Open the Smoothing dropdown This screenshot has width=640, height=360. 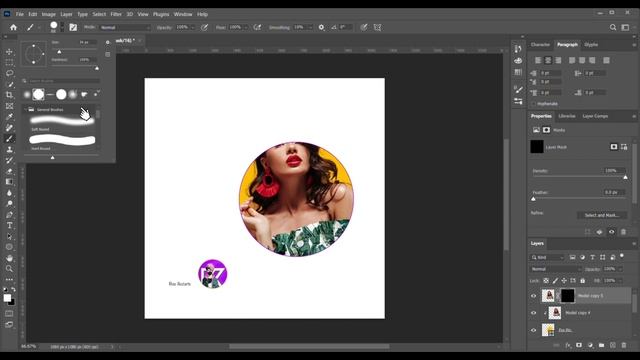(310, 27)
